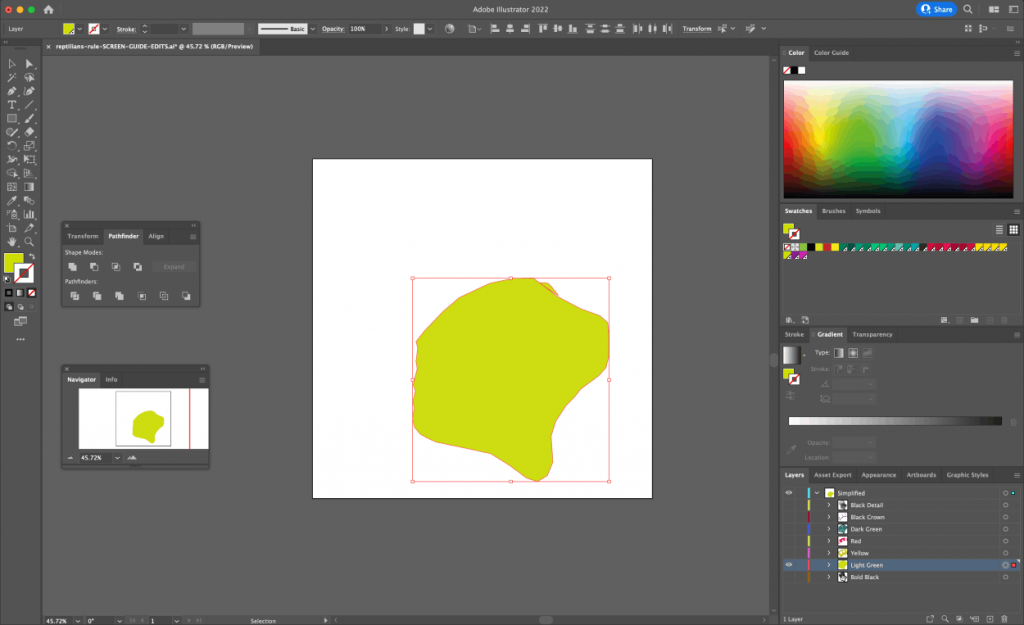This screenshot has width=1024, height=625.
Task: Click the Expand button in Pathfinder
Action: coord(174,267)
